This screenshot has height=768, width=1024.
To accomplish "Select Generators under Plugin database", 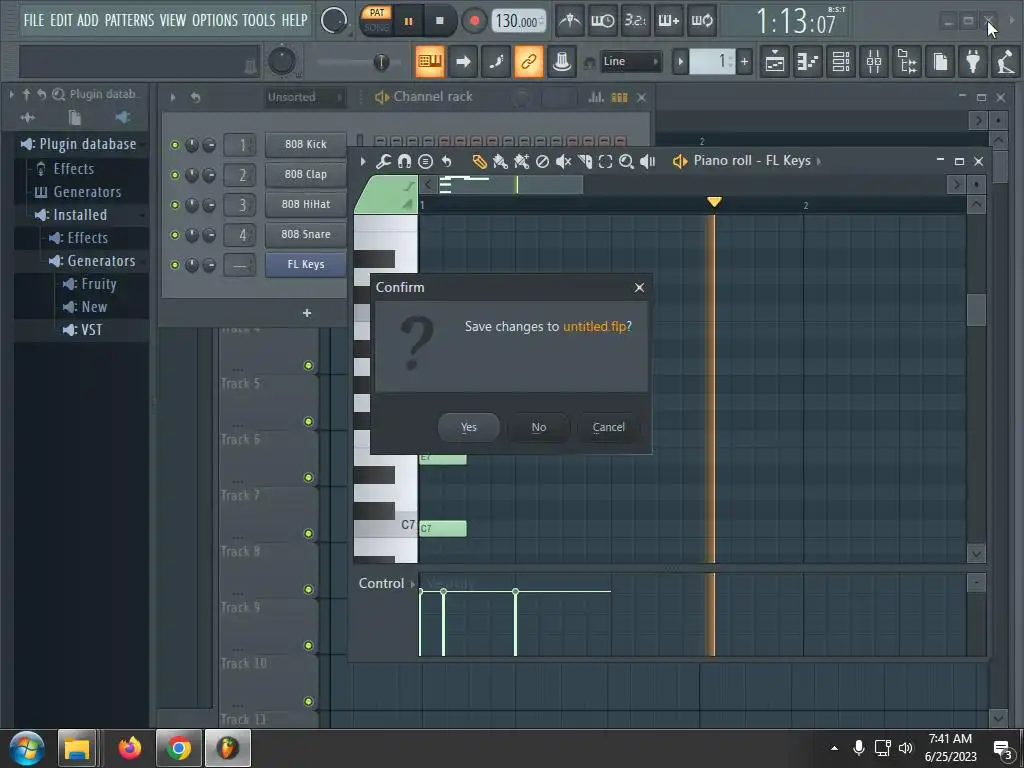I will click(x=87, y=192).
